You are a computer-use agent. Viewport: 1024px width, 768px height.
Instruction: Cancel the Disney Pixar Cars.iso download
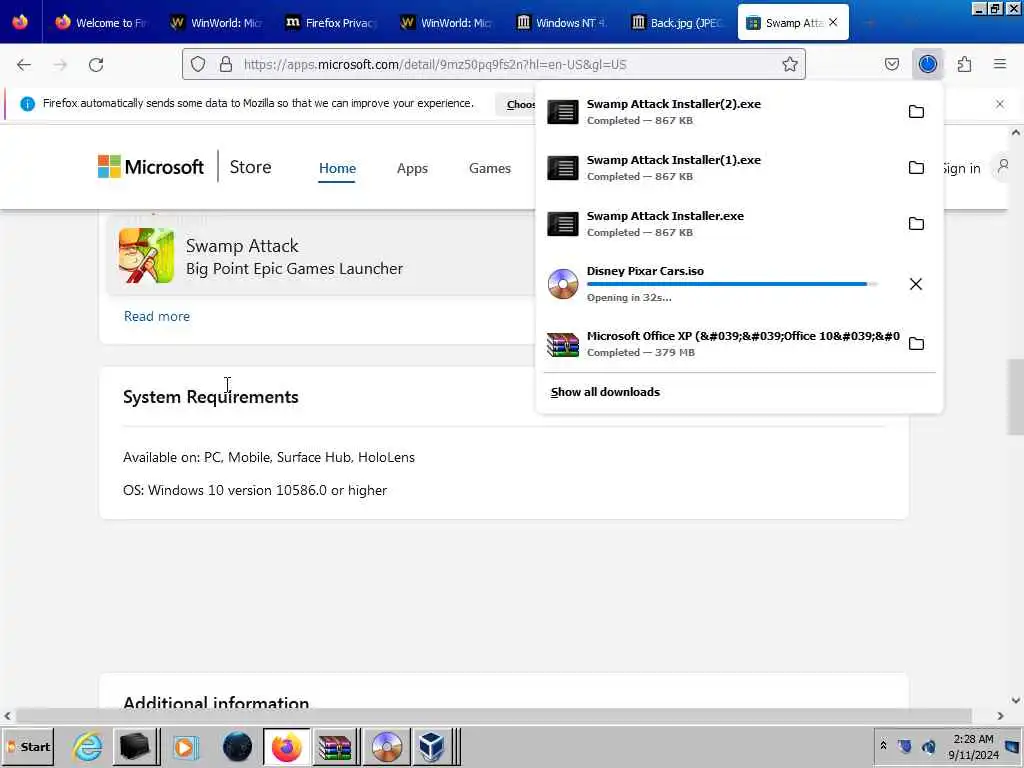[x=916, y=284]
